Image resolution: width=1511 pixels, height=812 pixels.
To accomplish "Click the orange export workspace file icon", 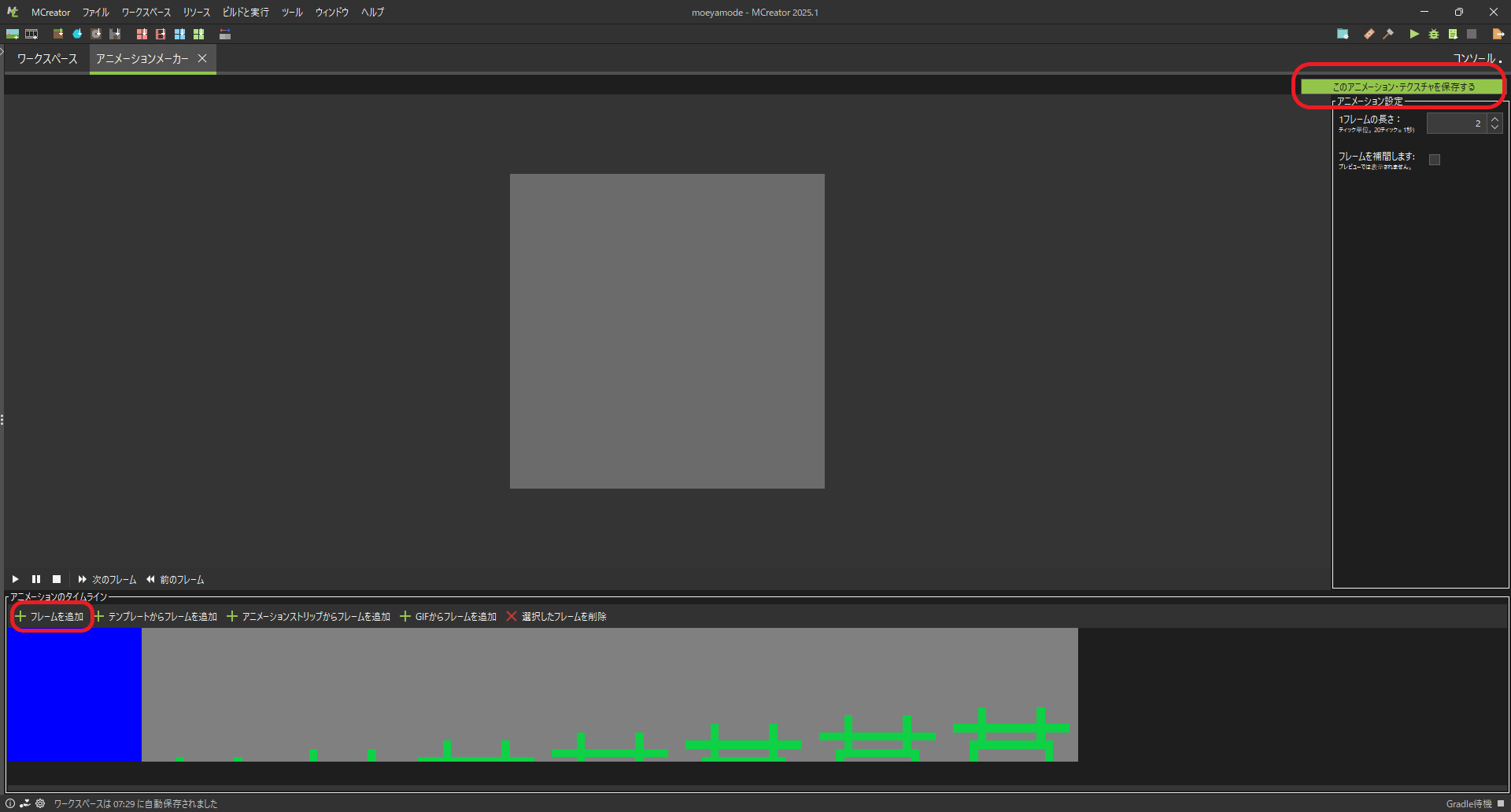I will tap(1498, 34).
